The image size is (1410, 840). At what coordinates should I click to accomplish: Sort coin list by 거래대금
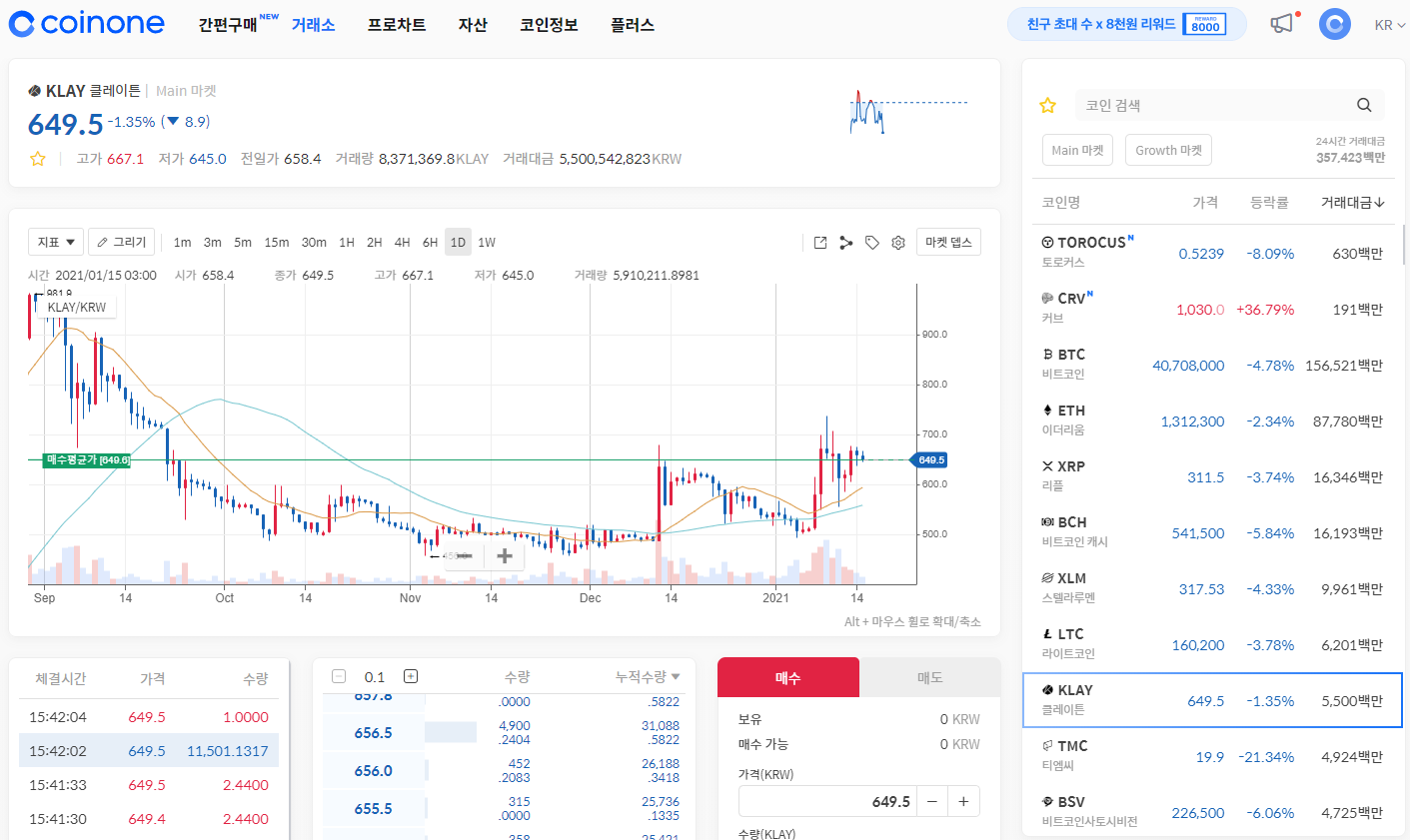pos(1352,202)
